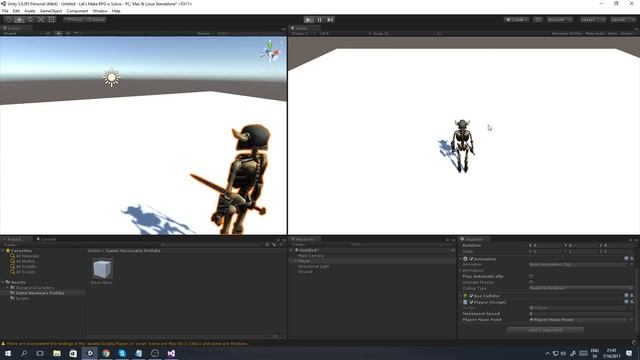The height and width of the screenshot is (360, 640).
Task: Select the Rect transform tool
Action: pyautogui.click(x=51, y=20)
